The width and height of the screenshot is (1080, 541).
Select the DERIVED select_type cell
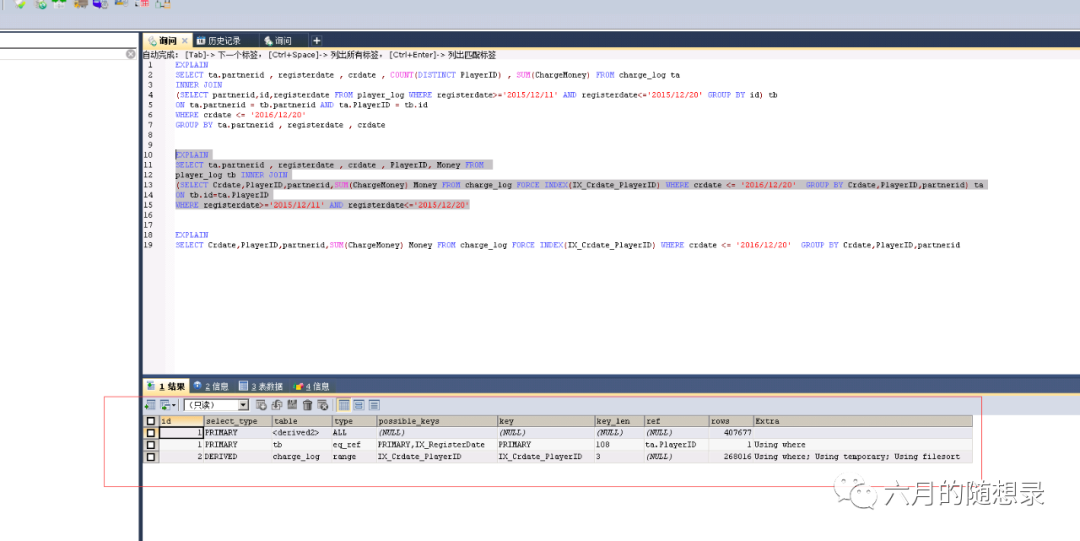237,456
